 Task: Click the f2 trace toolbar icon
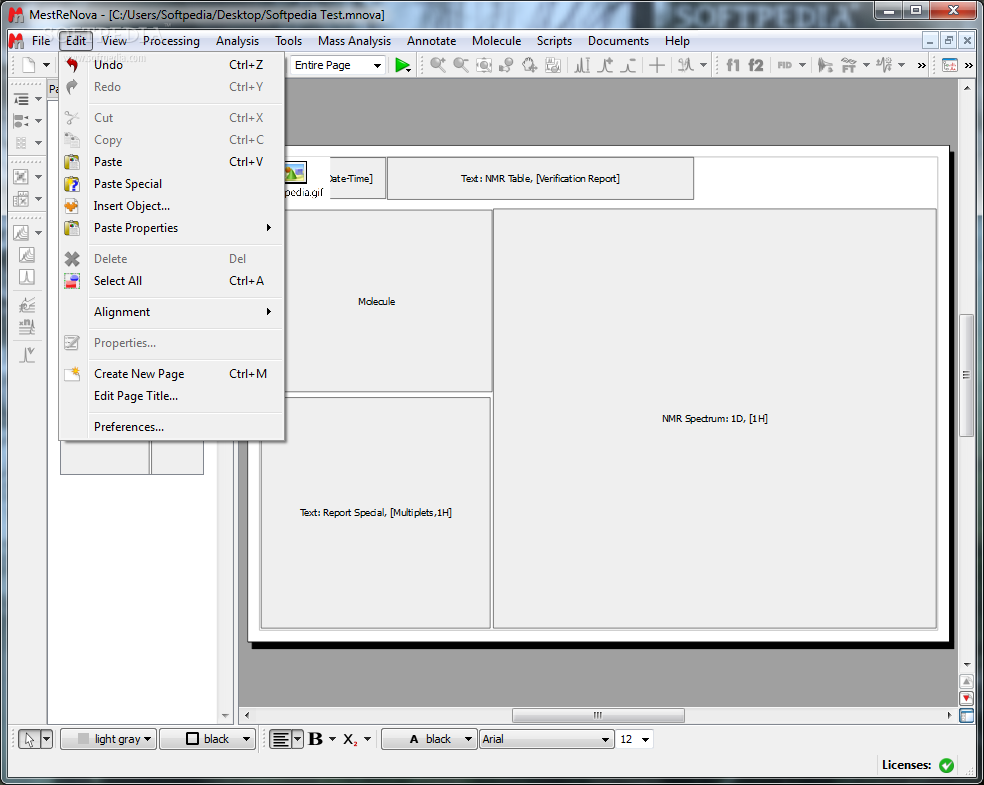tap(756, 65)
